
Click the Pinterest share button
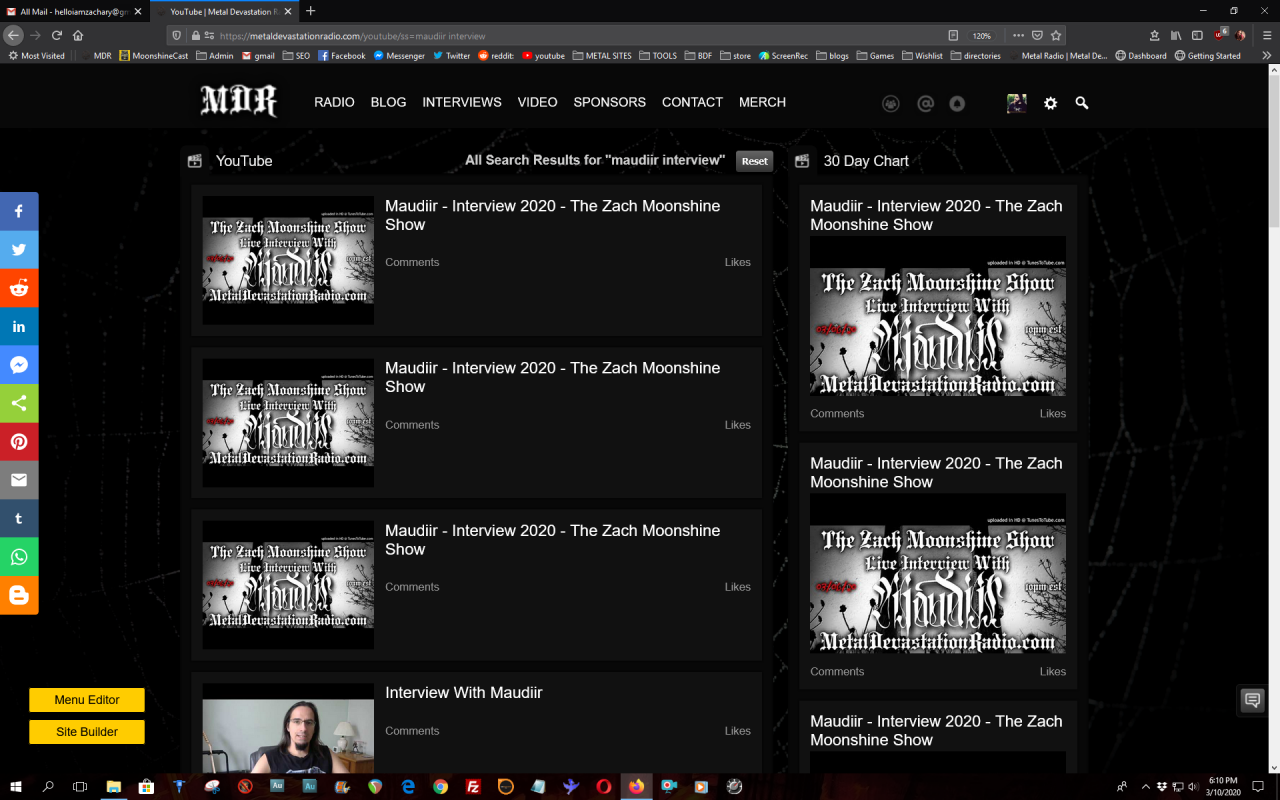point(19,442)
